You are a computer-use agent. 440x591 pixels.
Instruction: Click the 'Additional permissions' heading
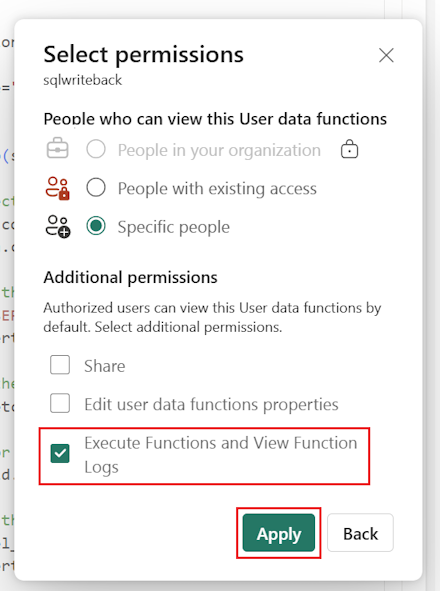pos(130,277)
